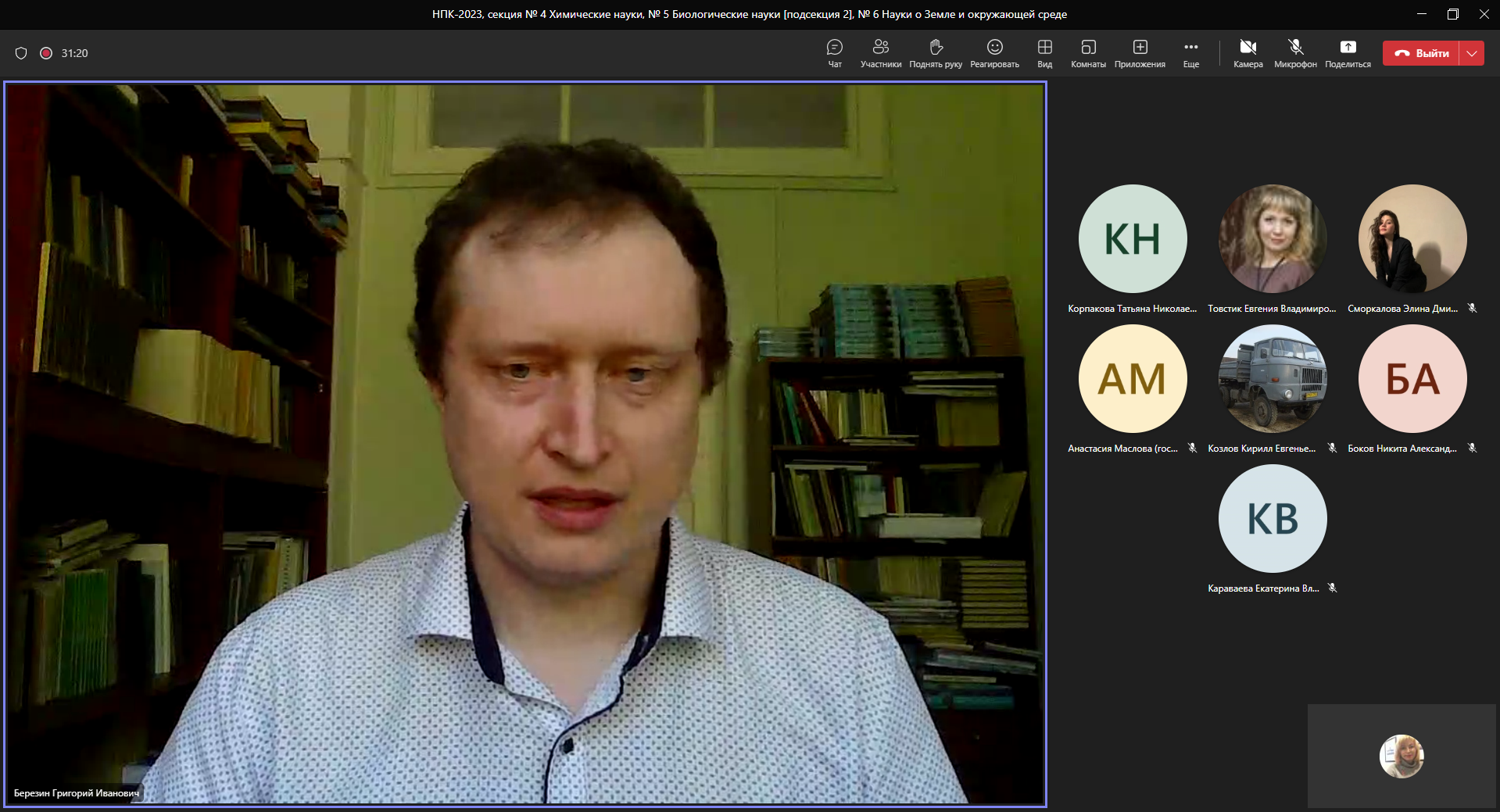This screenshot has height=812, width=1500.
Task: Click Боков Никита's БА avatar
Action: [1412, 378]
